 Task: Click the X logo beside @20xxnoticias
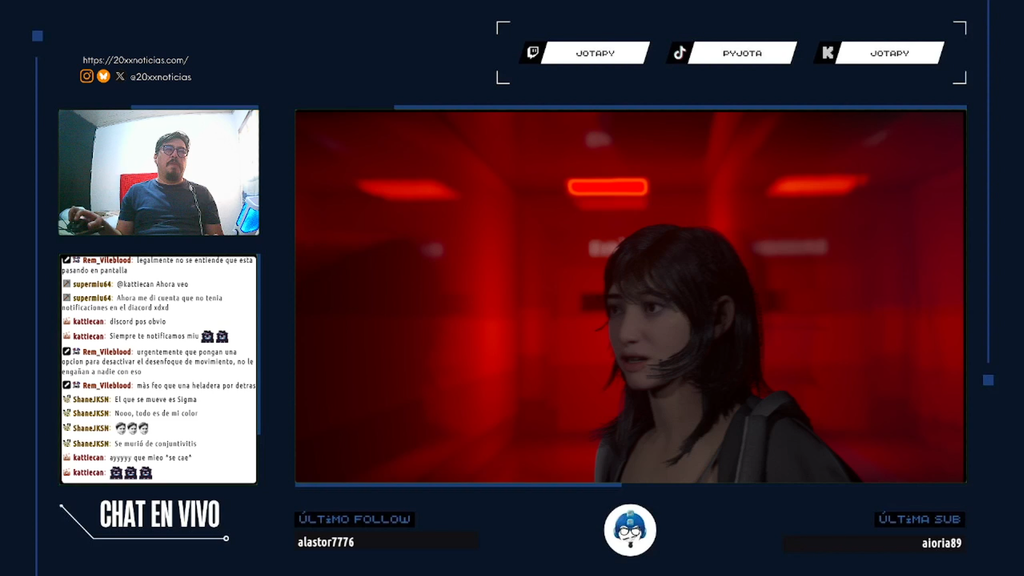(120, 76)
